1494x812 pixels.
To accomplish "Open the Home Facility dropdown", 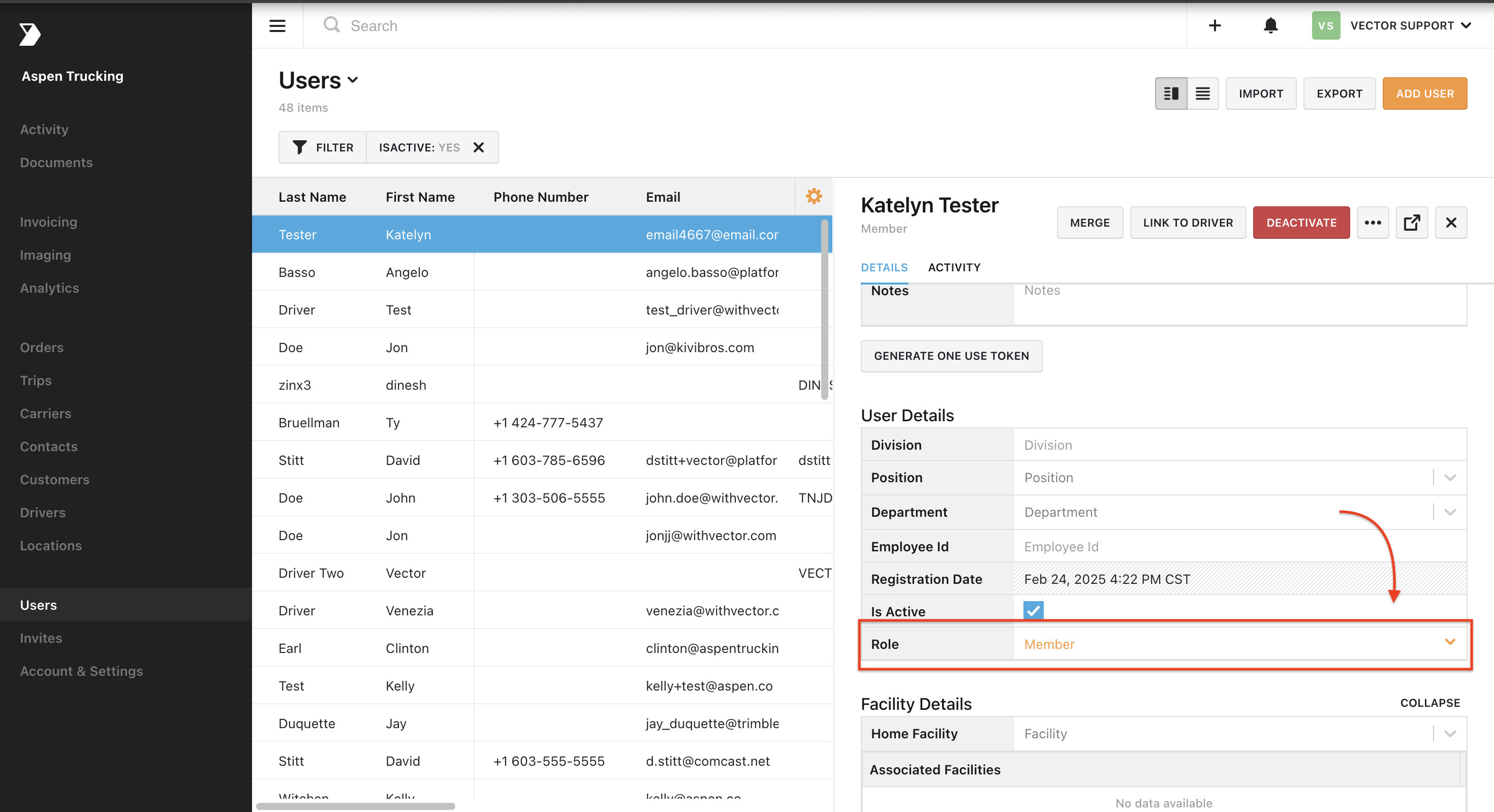I will (1449, 734).
